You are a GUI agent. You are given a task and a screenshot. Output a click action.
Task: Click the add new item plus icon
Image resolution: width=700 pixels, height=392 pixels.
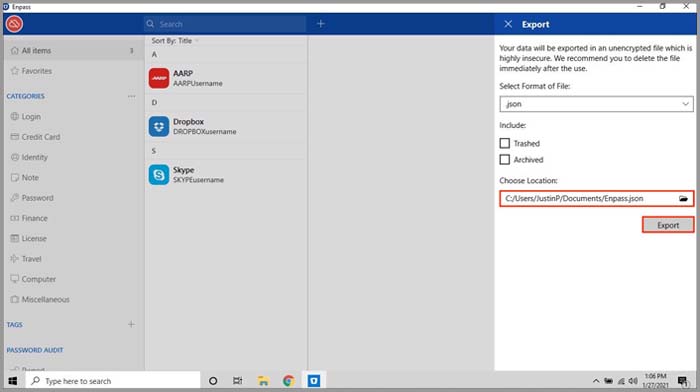click(321, 24)
